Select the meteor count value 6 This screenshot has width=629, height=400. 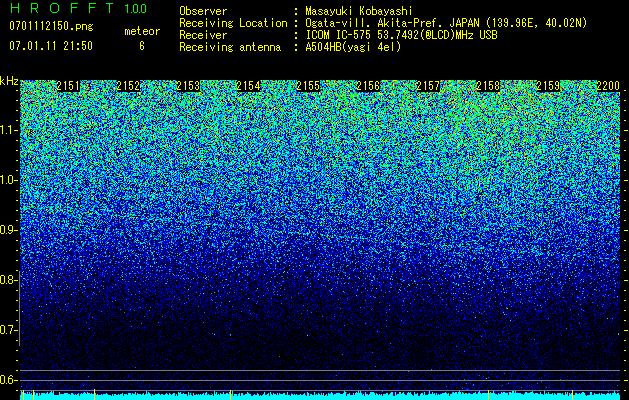click(x=142, y=46)
